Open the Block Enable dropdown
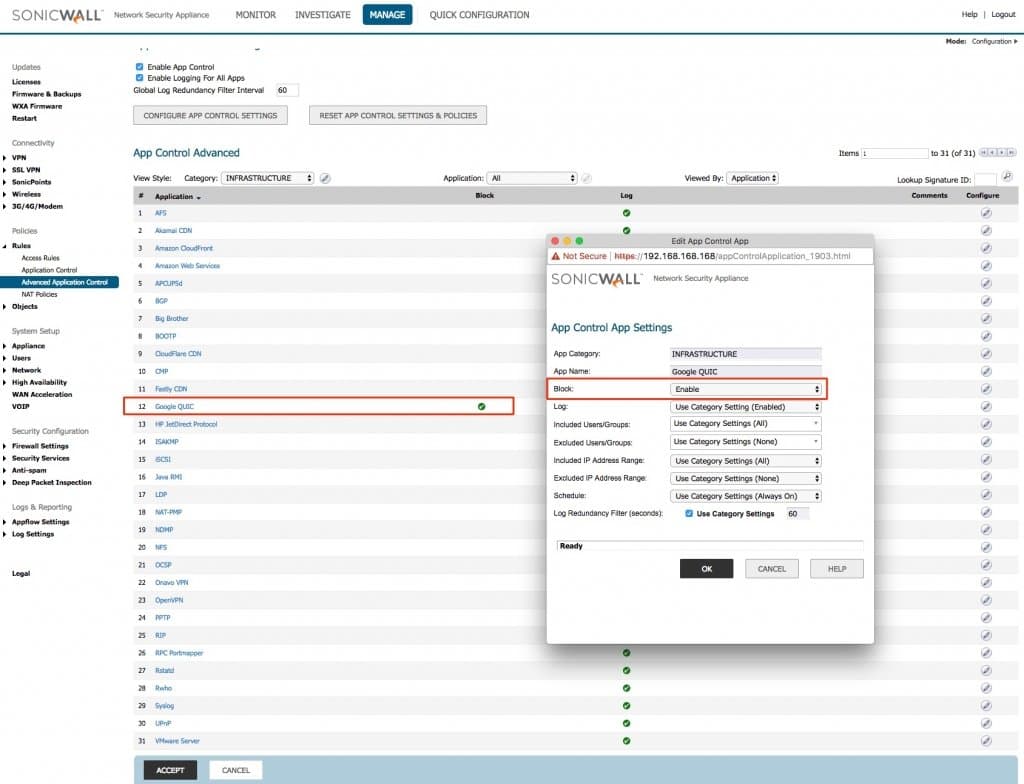1024x784 pixels. click(x=746, y=389)
